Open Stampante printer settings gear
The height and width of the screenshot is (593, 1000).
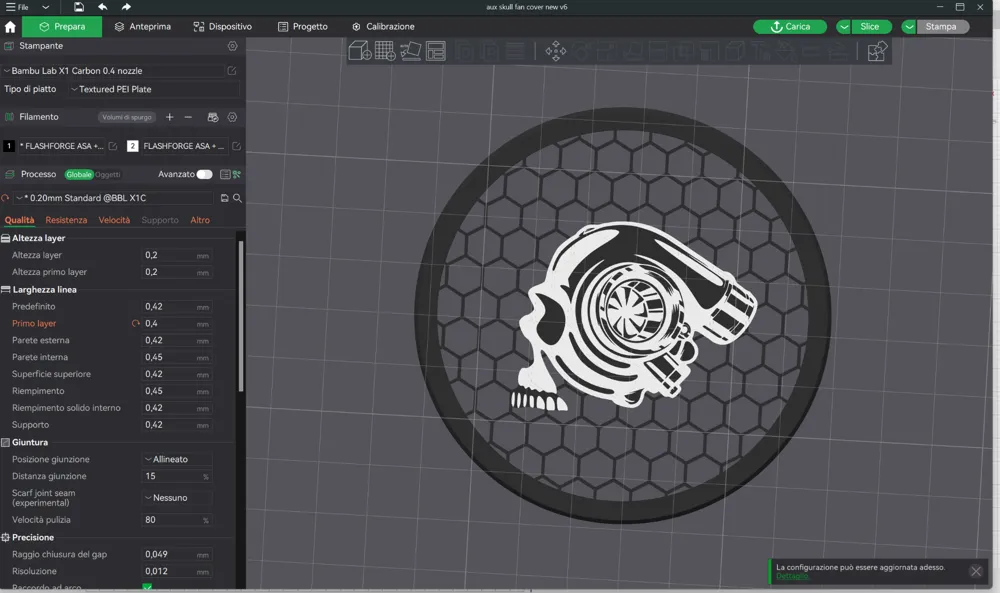pos(232,46)
